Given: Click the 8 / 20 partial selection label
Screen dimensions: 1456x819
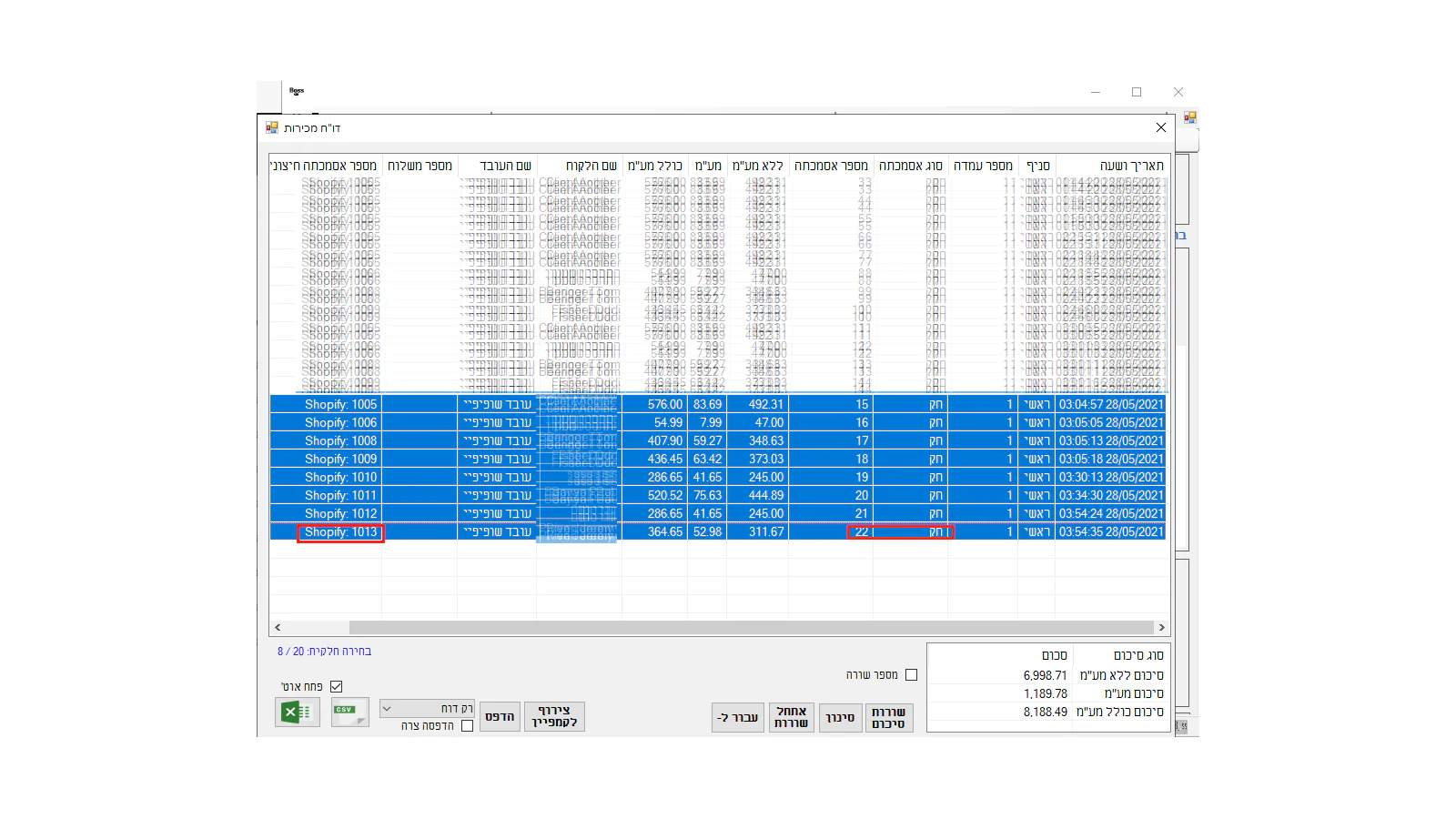Looking at the screenshot, I should coord(324,652).
